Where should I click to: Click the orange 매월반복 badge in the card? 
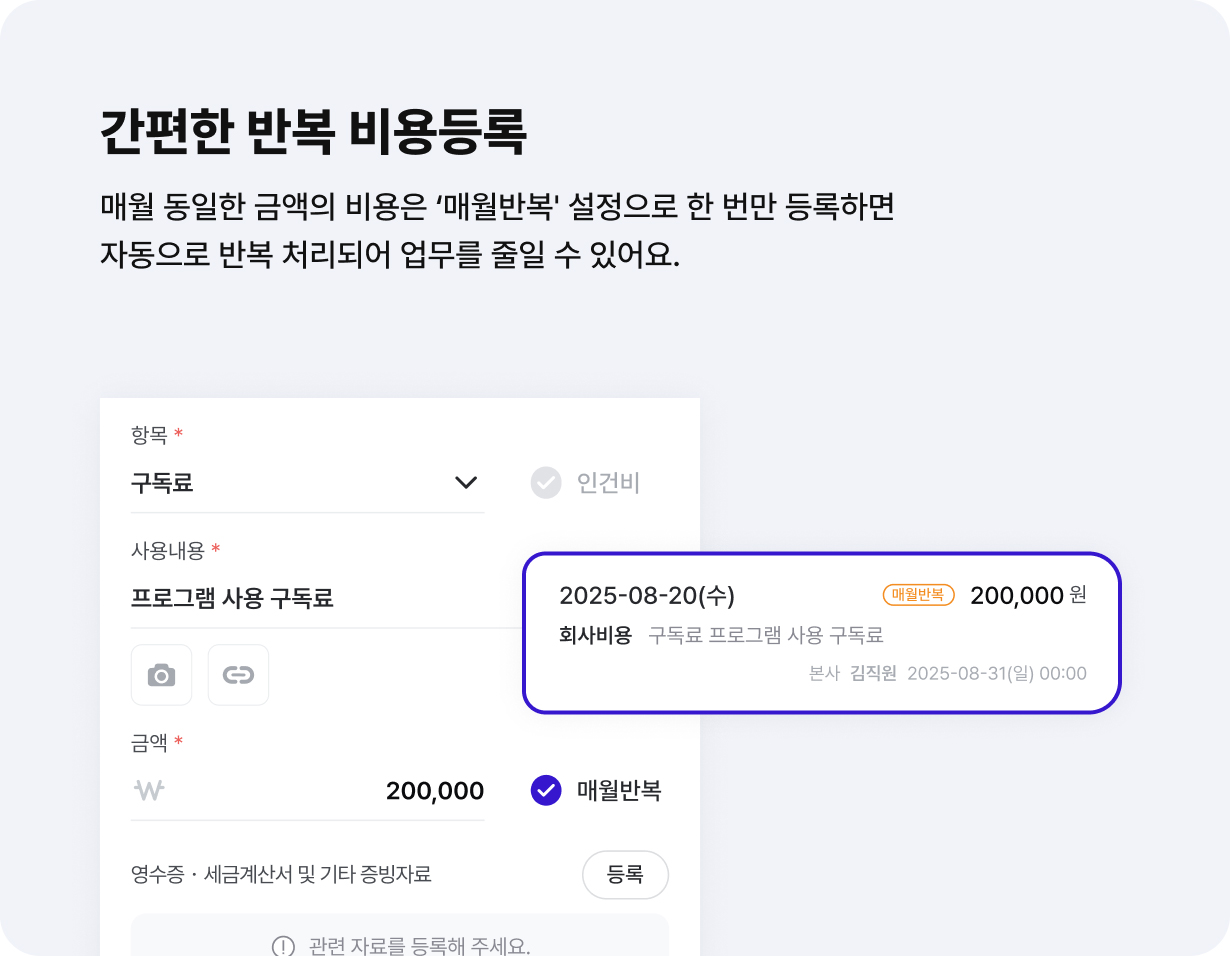click(x=918, y=595)
